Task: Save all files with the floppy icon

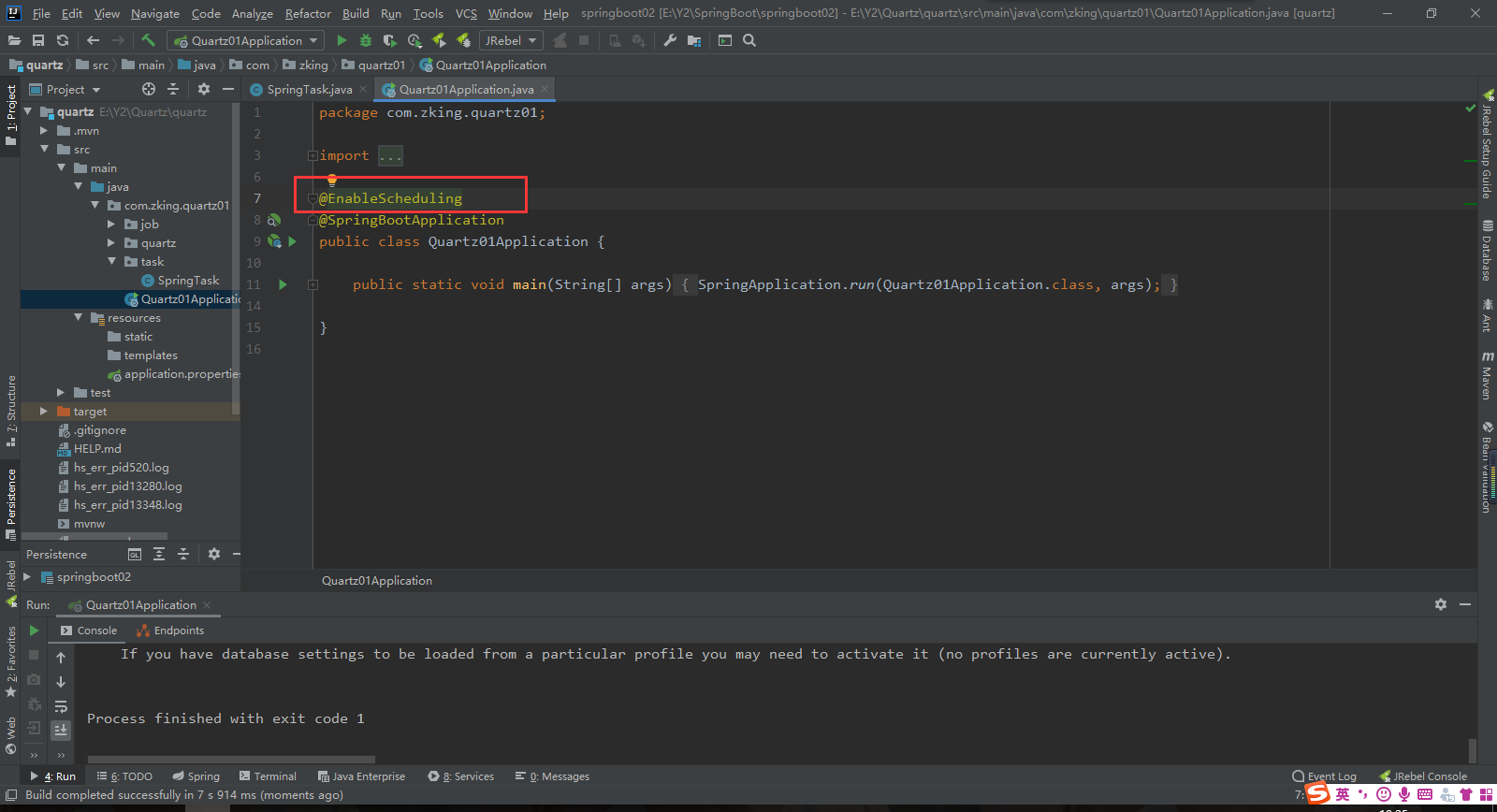Action: [38, 40]
